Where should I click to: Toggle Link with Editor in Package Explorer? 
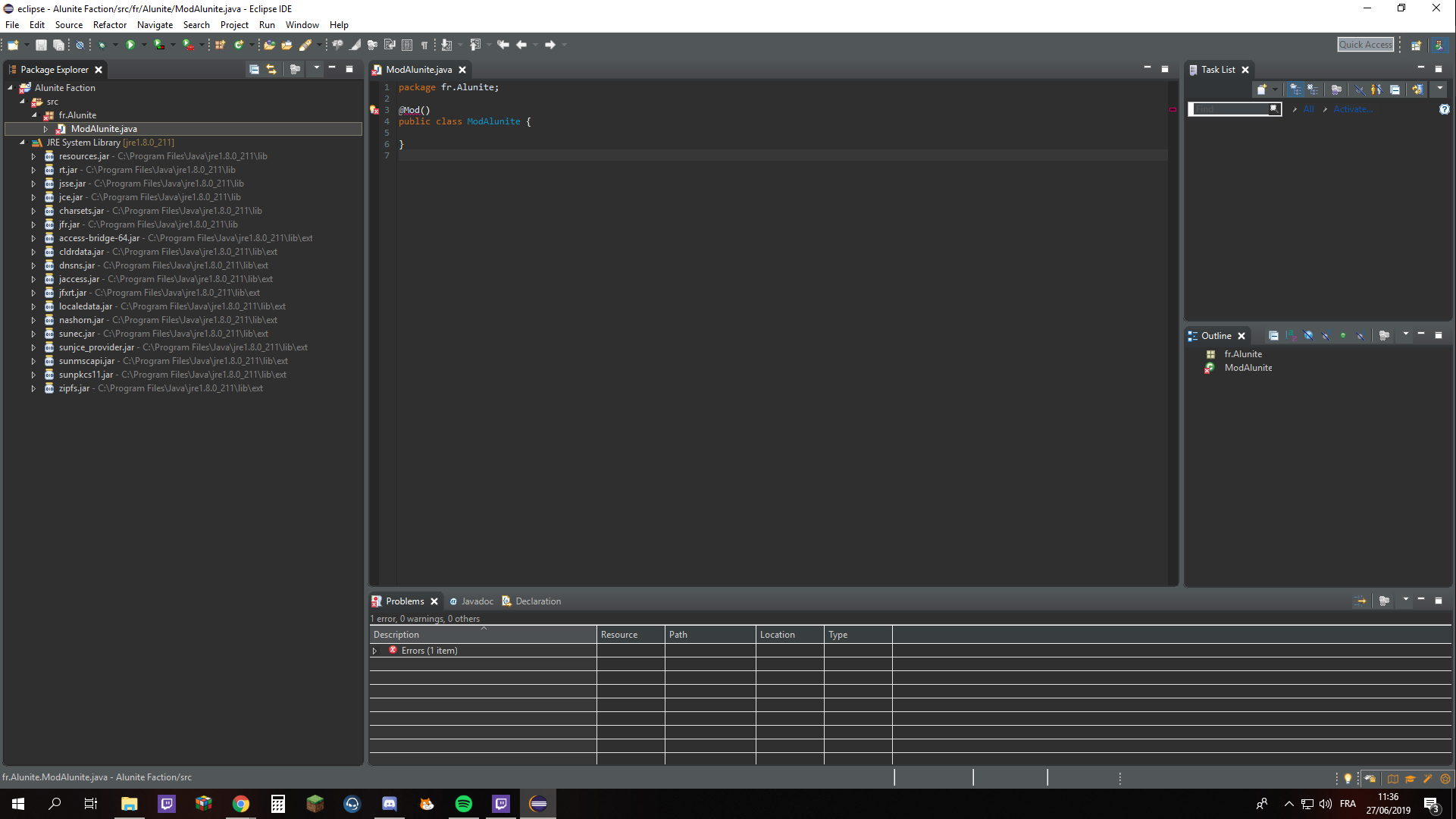click(271, 69)
